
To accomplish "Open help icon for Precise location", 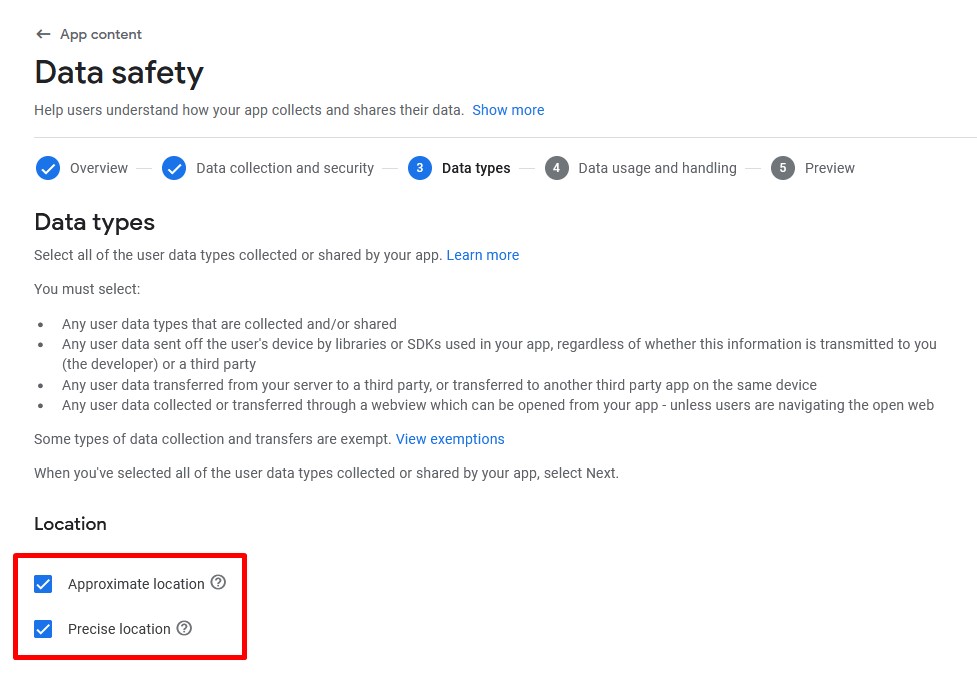I will [184, 629].
